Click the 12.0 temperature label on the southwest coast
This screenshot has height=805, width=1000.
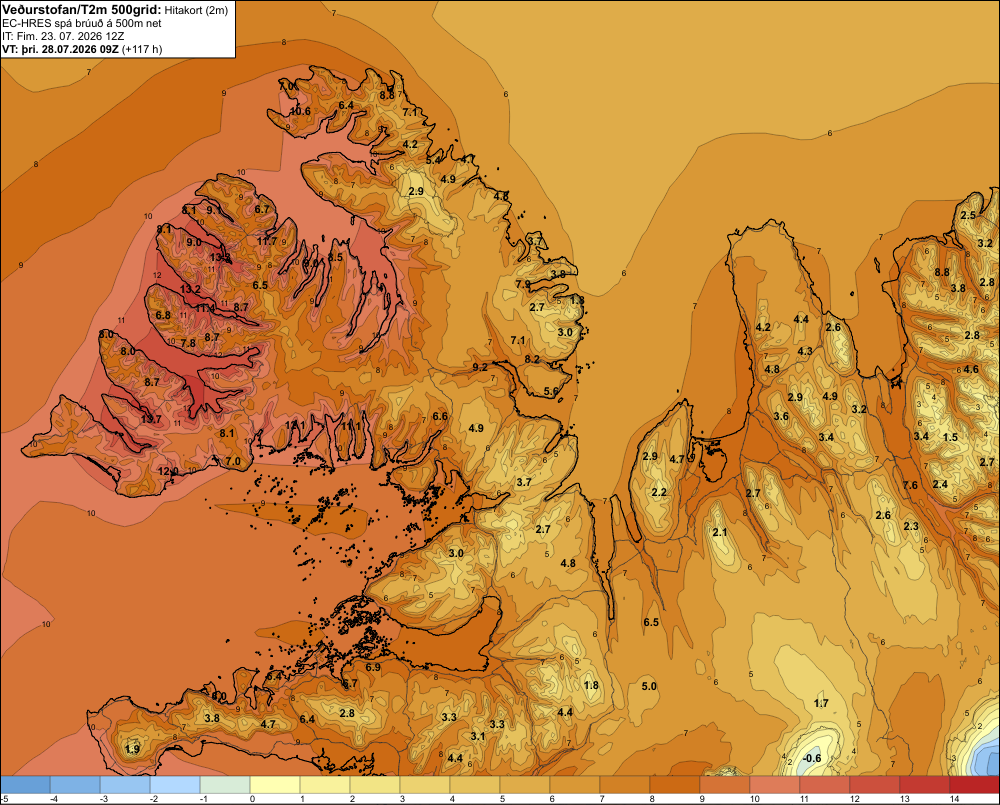[x=168, y=471]
